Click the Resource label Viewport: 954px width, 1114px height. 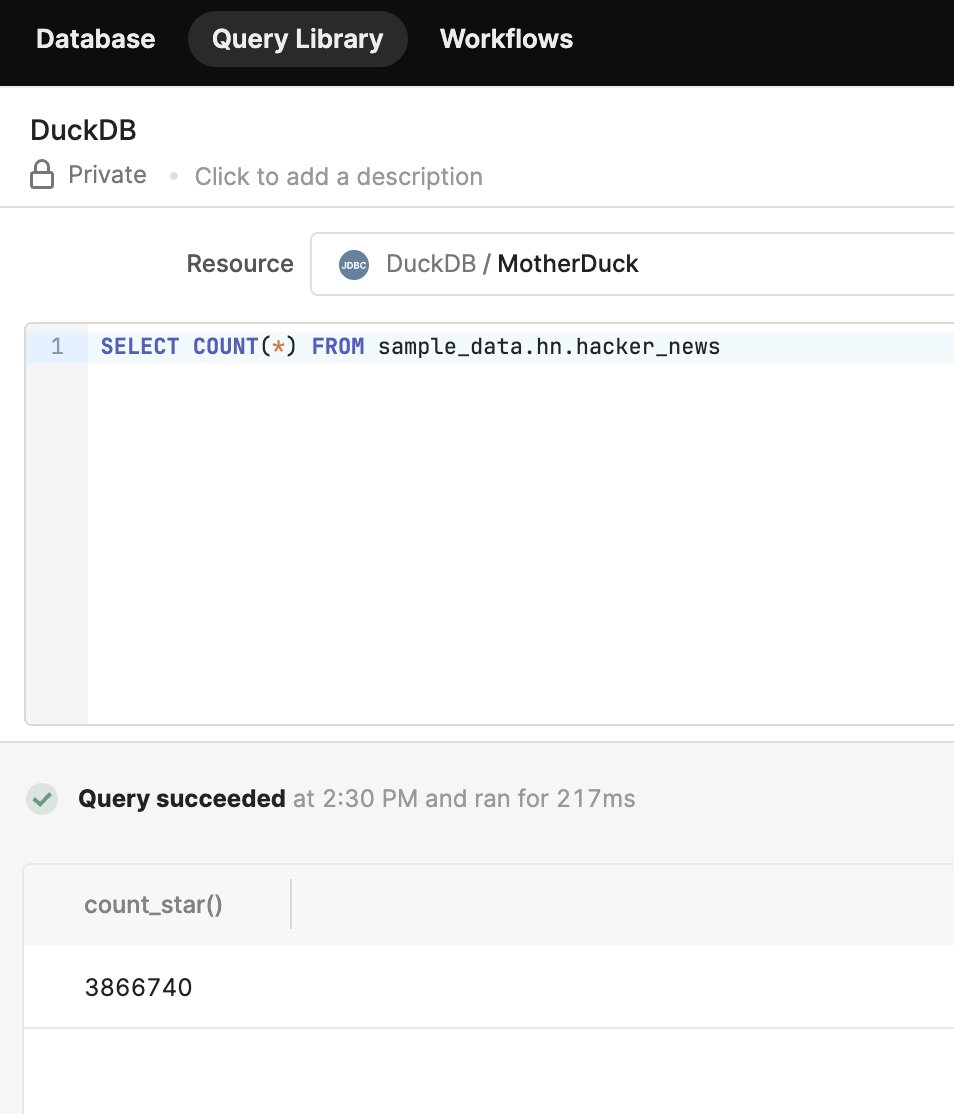pyautogui.click(x=240, y=264)
